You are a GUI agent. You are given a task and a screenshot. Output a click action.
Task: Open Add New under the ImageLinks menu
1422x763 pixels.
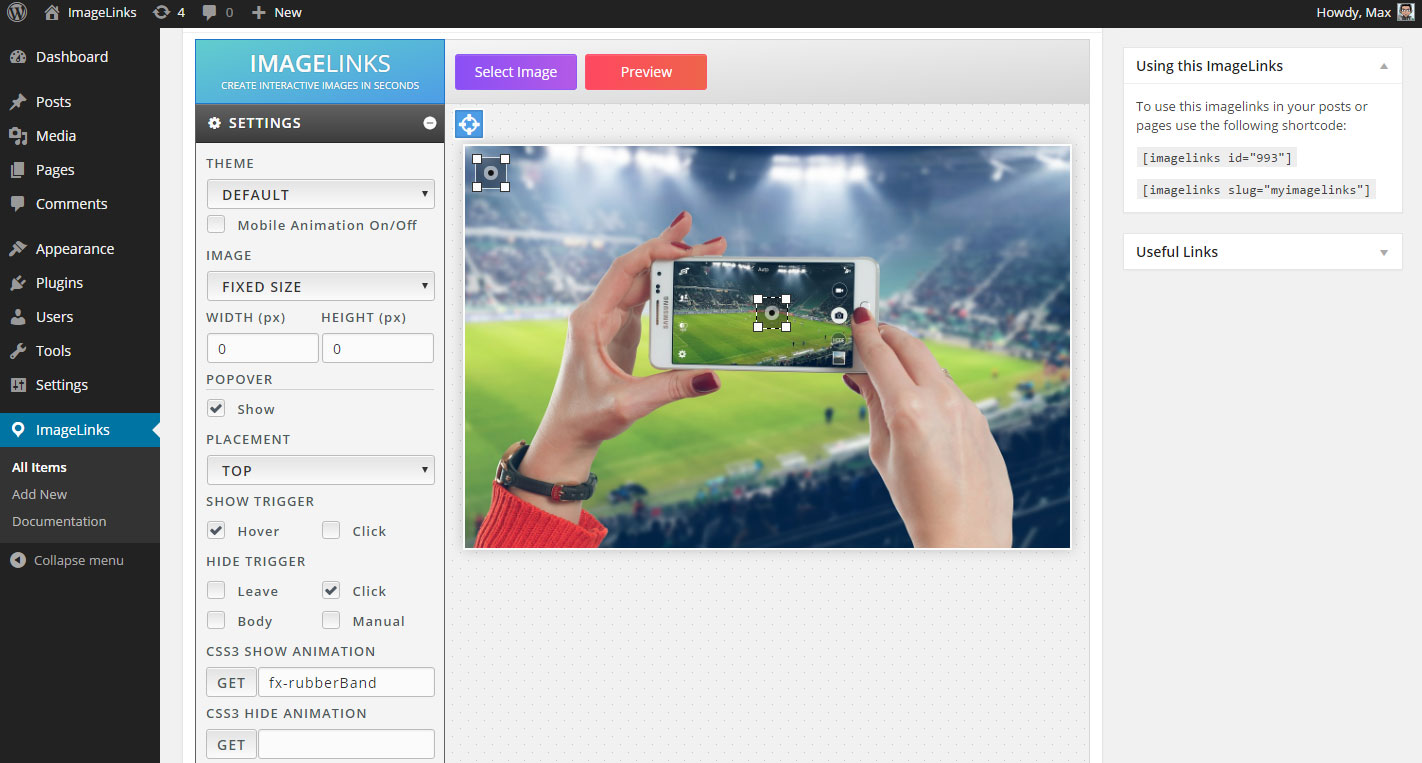pos(39,493)
